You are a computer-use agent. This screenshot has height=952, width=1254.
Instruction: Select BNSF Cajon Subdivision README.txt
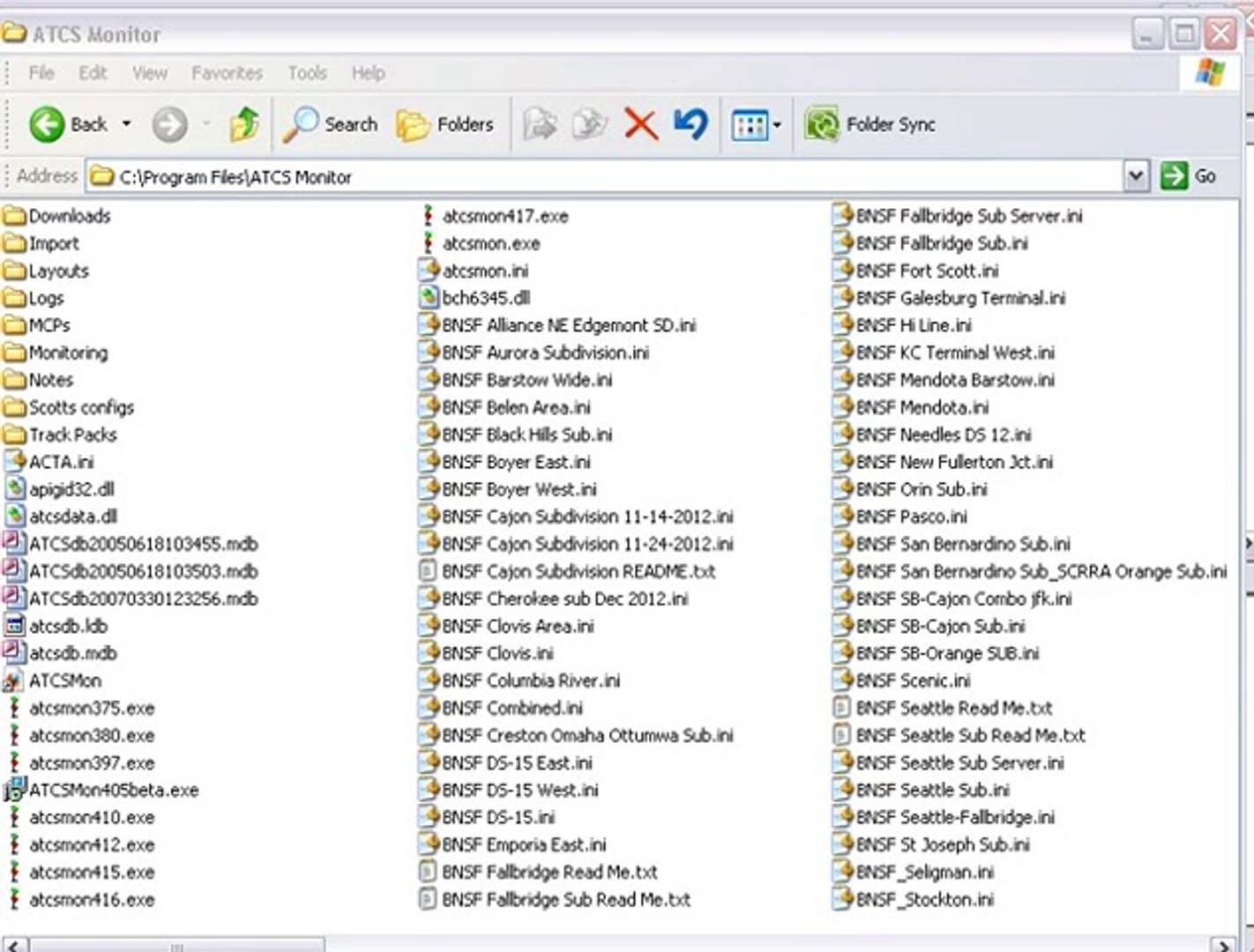pos(567,571)
